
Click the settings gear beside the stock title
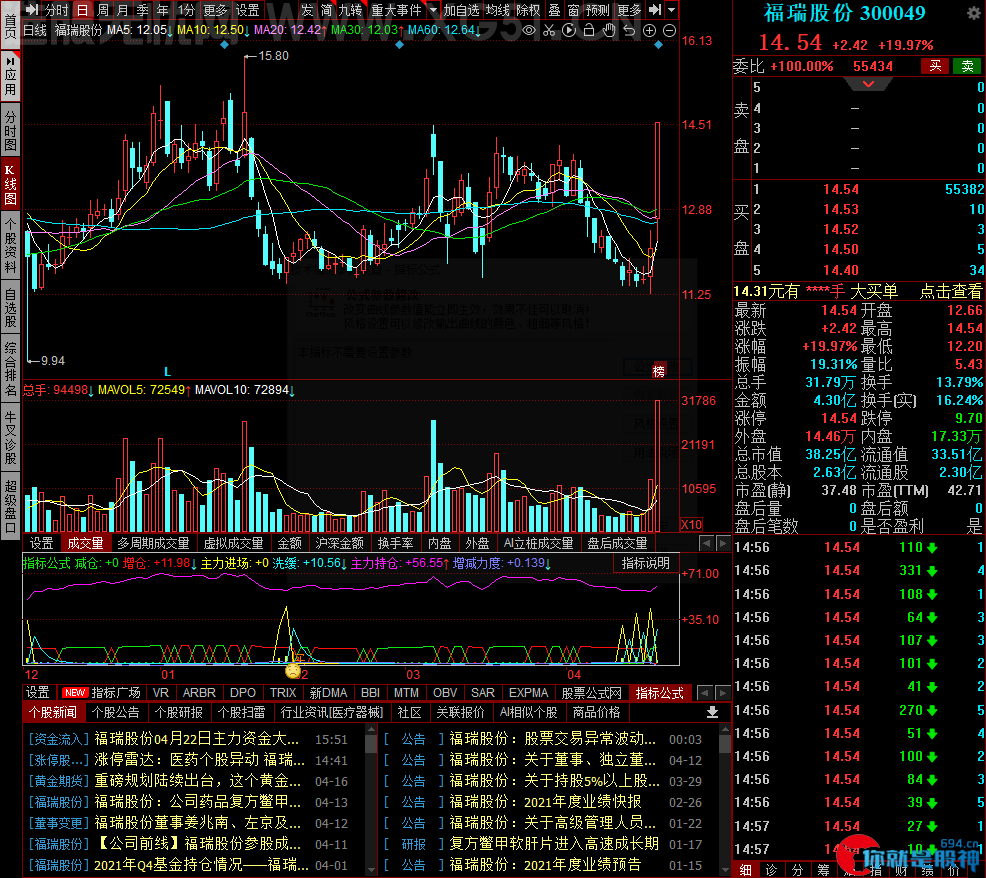click(973, 13)
